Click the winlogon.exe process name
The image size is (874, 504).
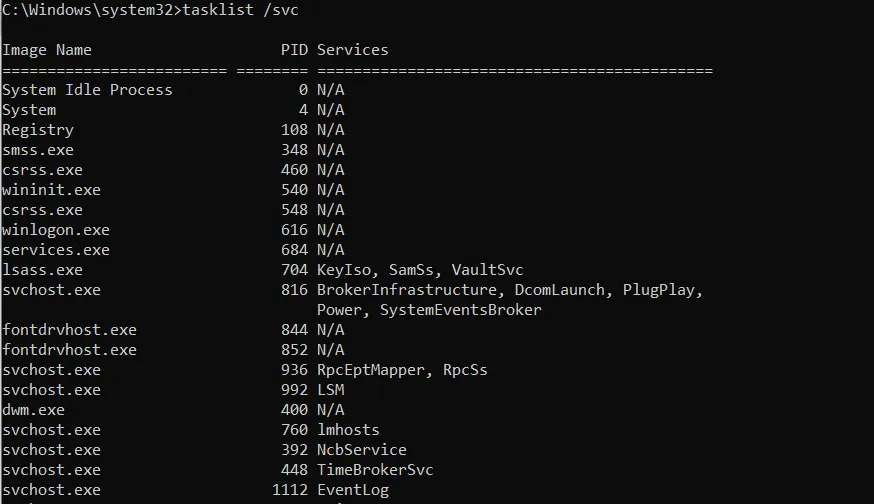[x=56, y=230]
